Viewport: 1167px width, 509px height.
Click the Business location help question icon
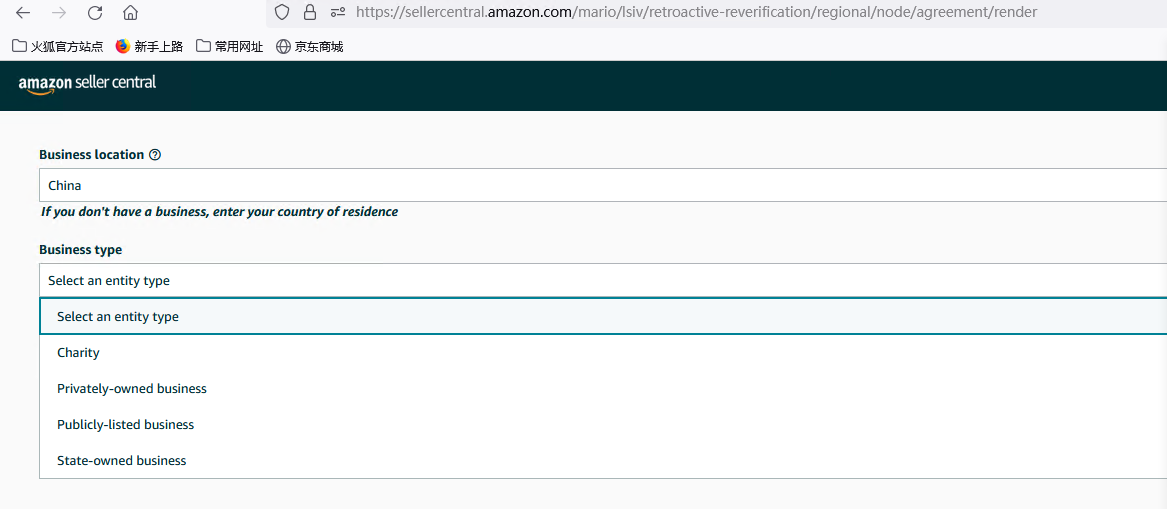coord(155,155)
